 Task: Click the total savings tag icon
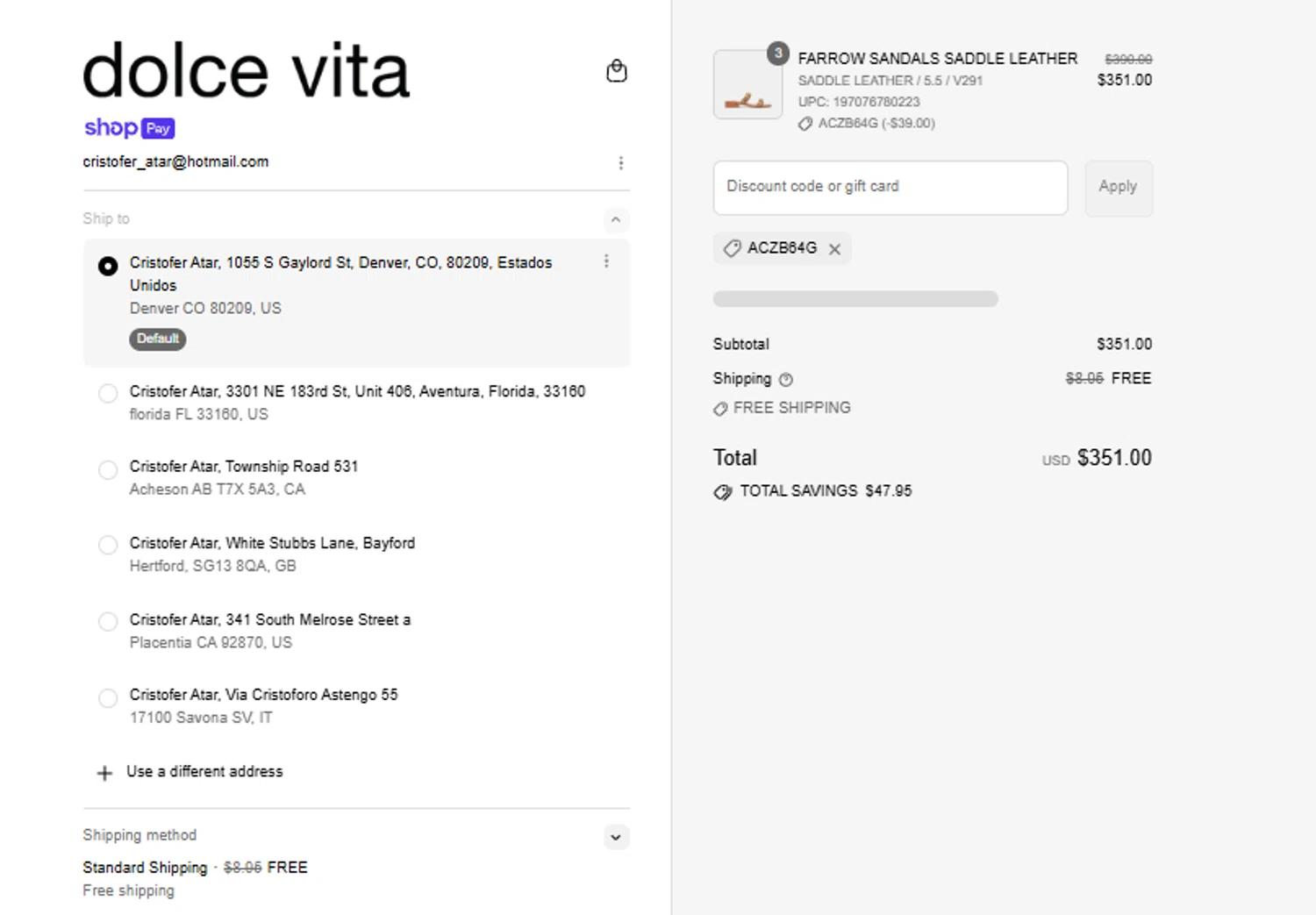722,492
